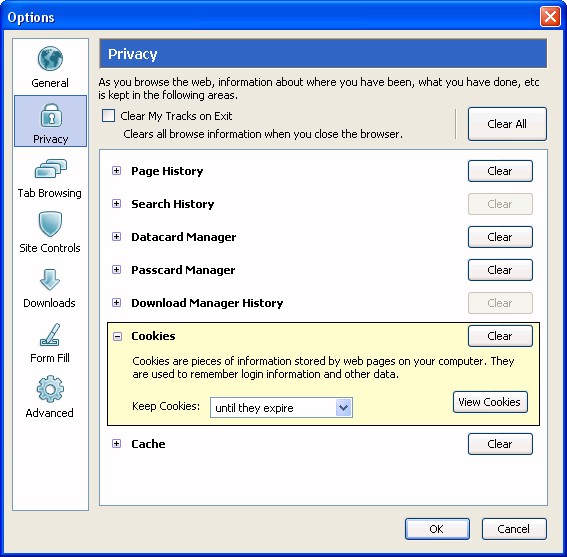Open Advanced gear icon section
Viewport: 567px width, 557px height.
(50, 389)
